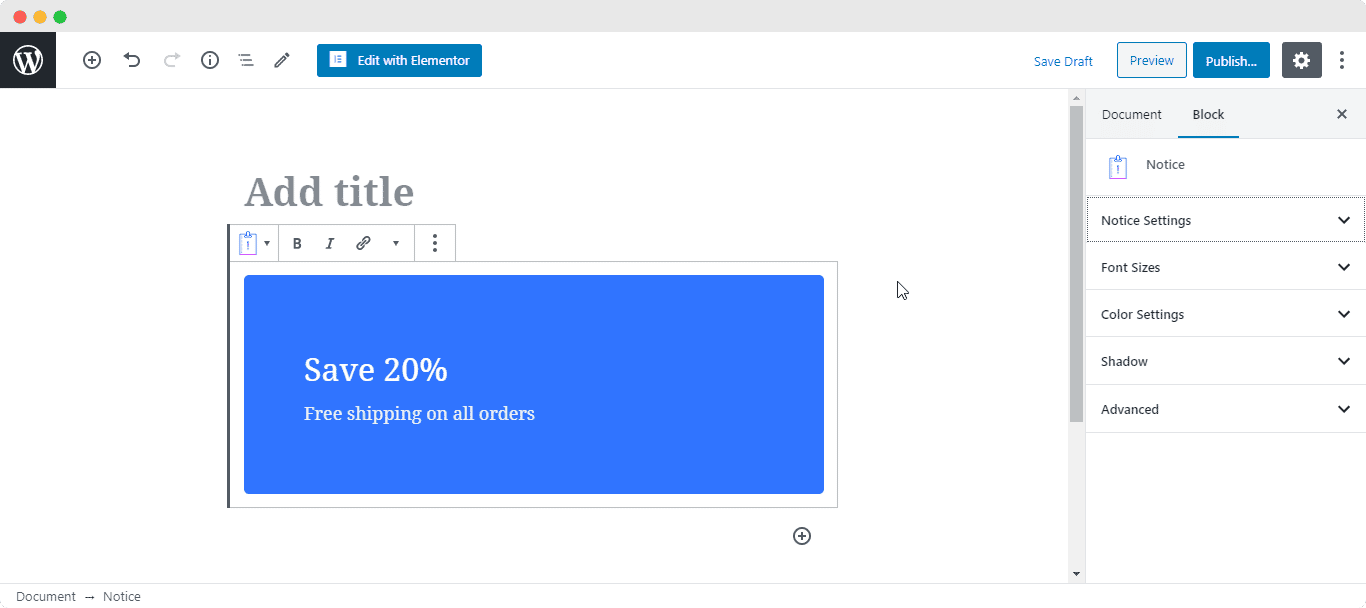Image resolution: width=1366 pixels, height=608 pixels.
Task: Expand the Color Settings panel
Action: tap(1225, 314)
